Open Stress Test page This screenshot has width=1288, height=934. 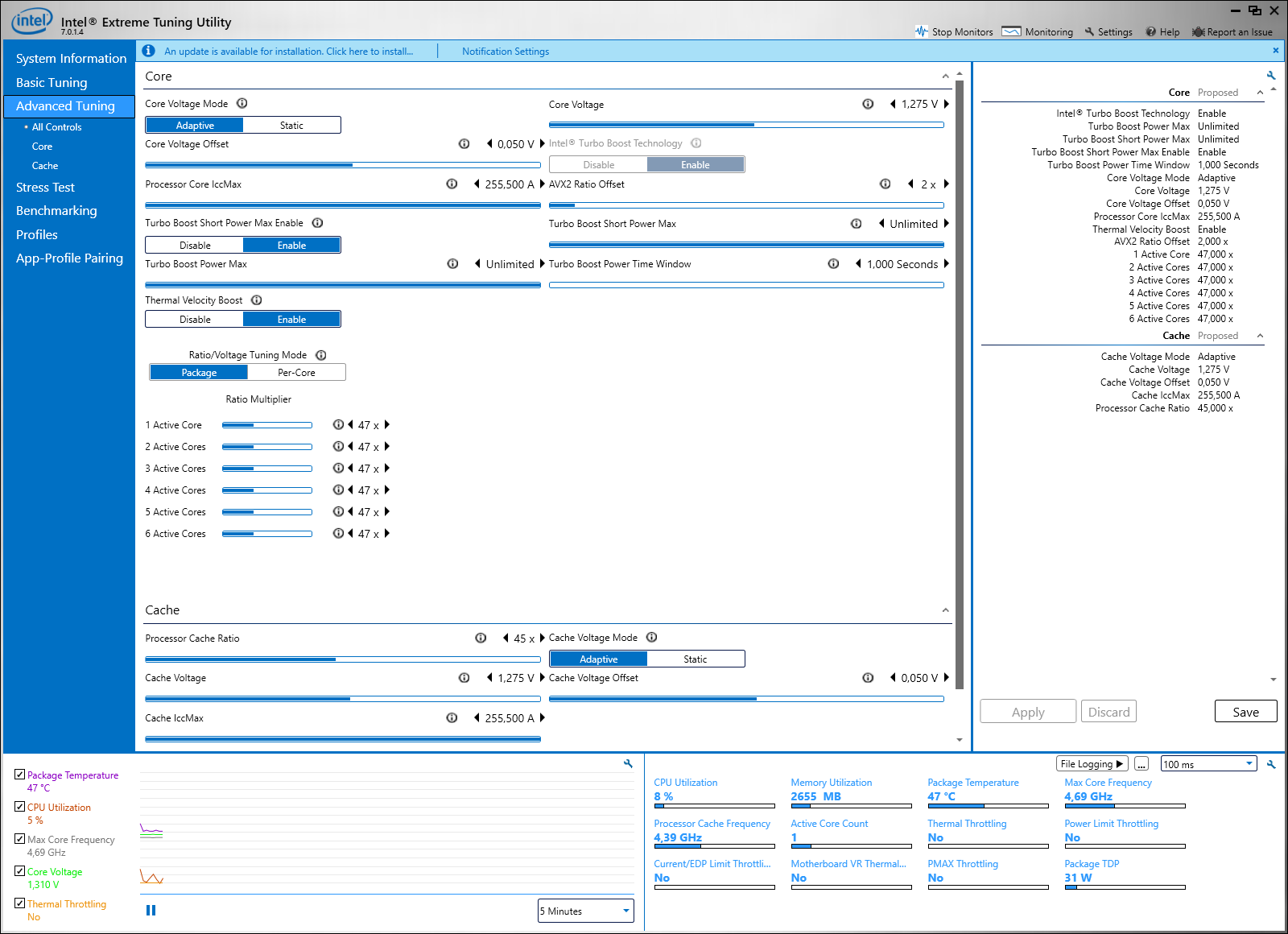pyautogui.click(x=45, y=187)
